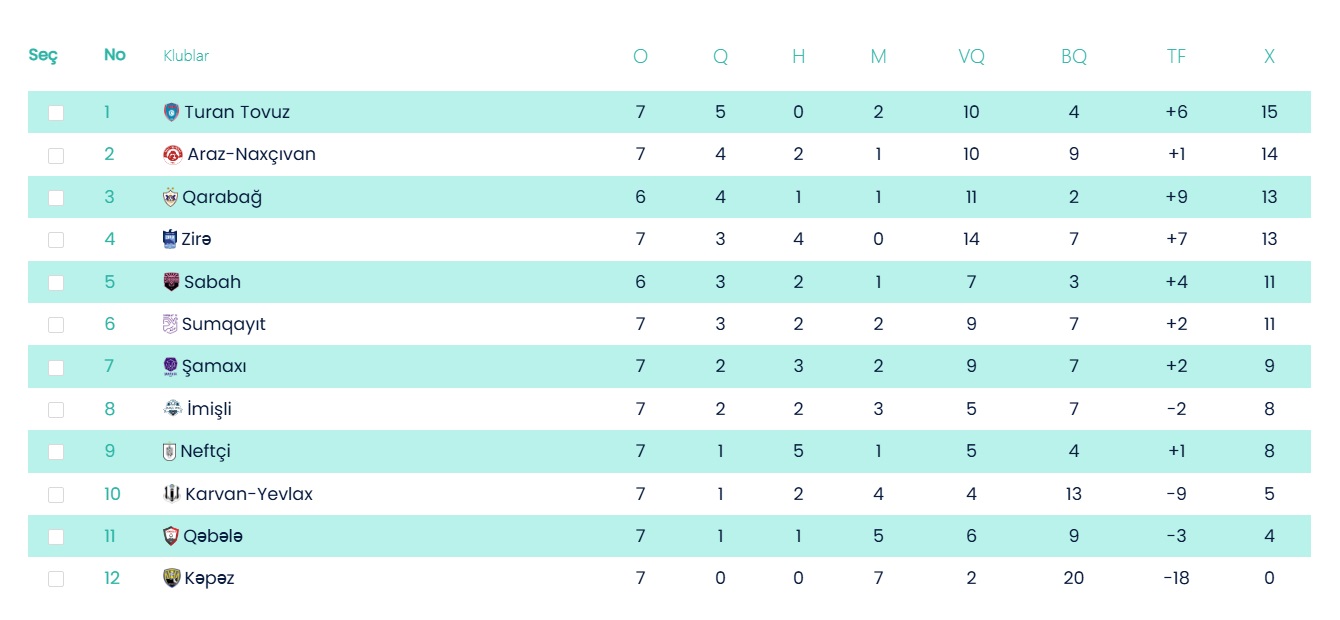
Task: Click the Sabah club logo
Action: pyautogui.click(x=171, y=282)
